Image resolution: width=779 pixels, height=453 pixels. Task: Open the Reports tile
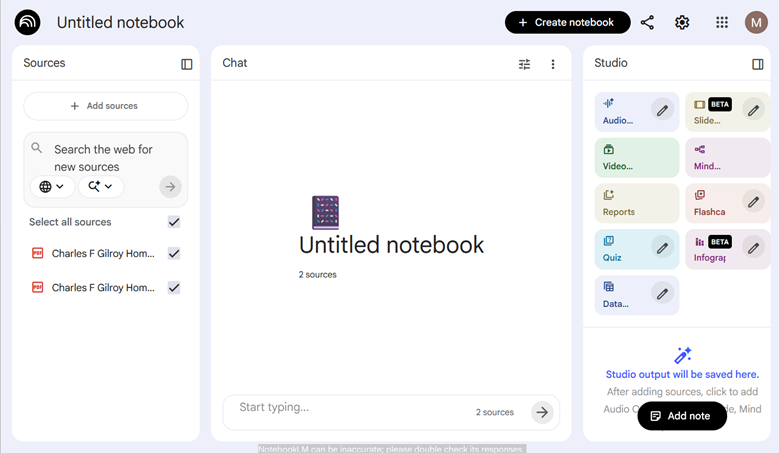637,203
